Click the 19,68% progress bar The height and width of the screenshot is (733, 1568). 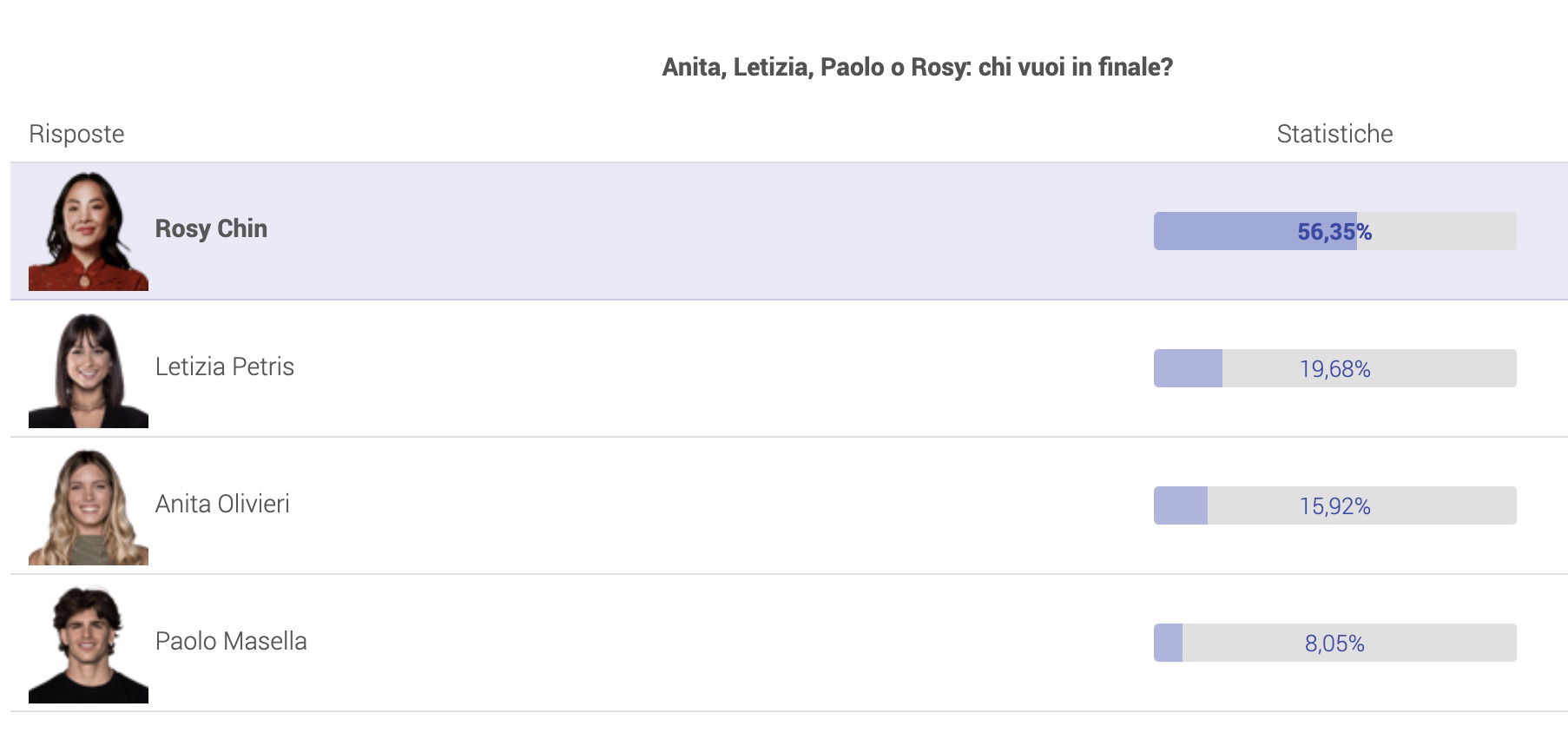[x=1334, y=368]
